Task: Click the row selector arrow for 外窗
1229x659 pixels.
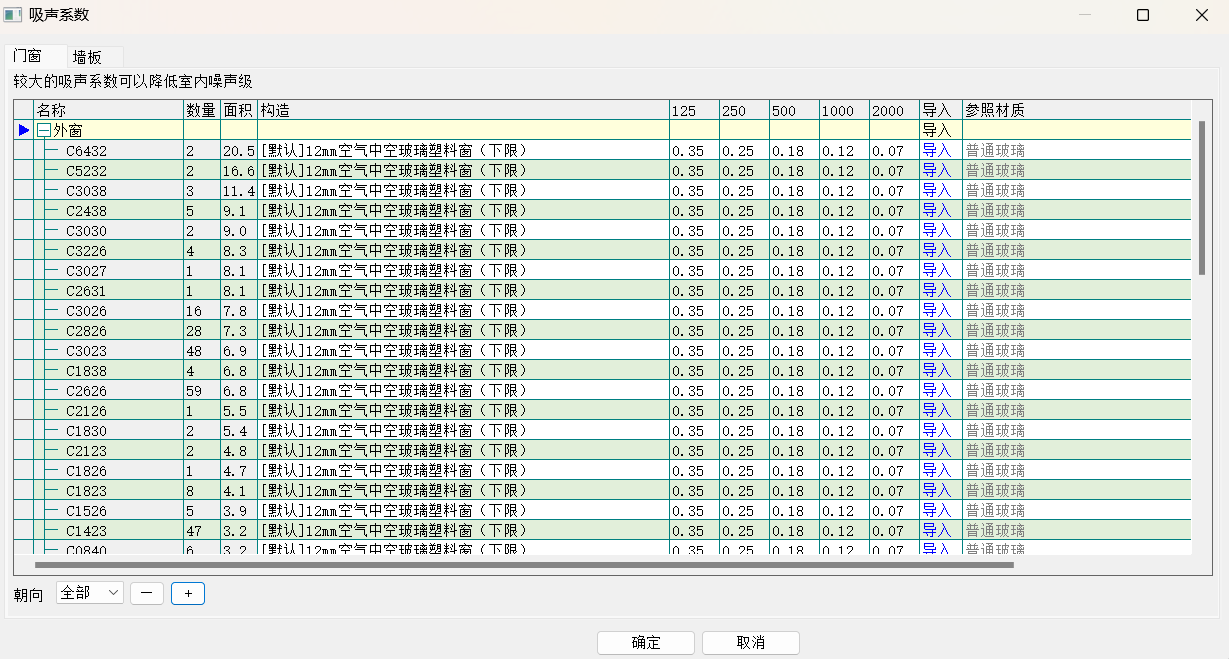Action: [24, 130]
